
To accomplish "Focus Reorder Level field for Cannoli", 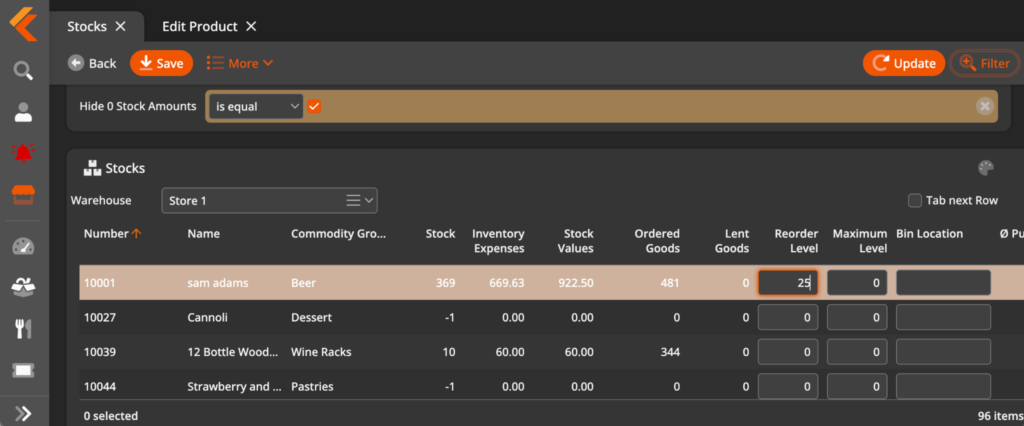I will (788, 318).
